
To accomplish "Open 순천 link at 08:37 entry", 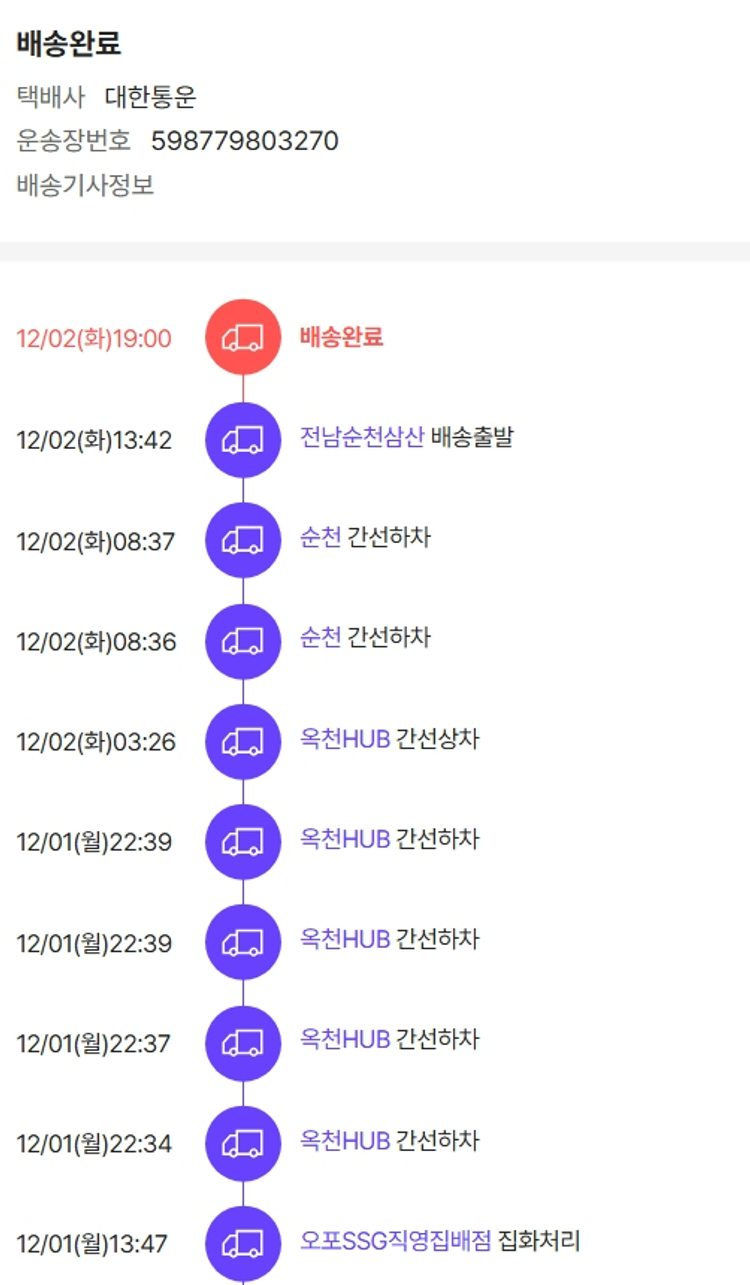I will click(x=320, y=538).
